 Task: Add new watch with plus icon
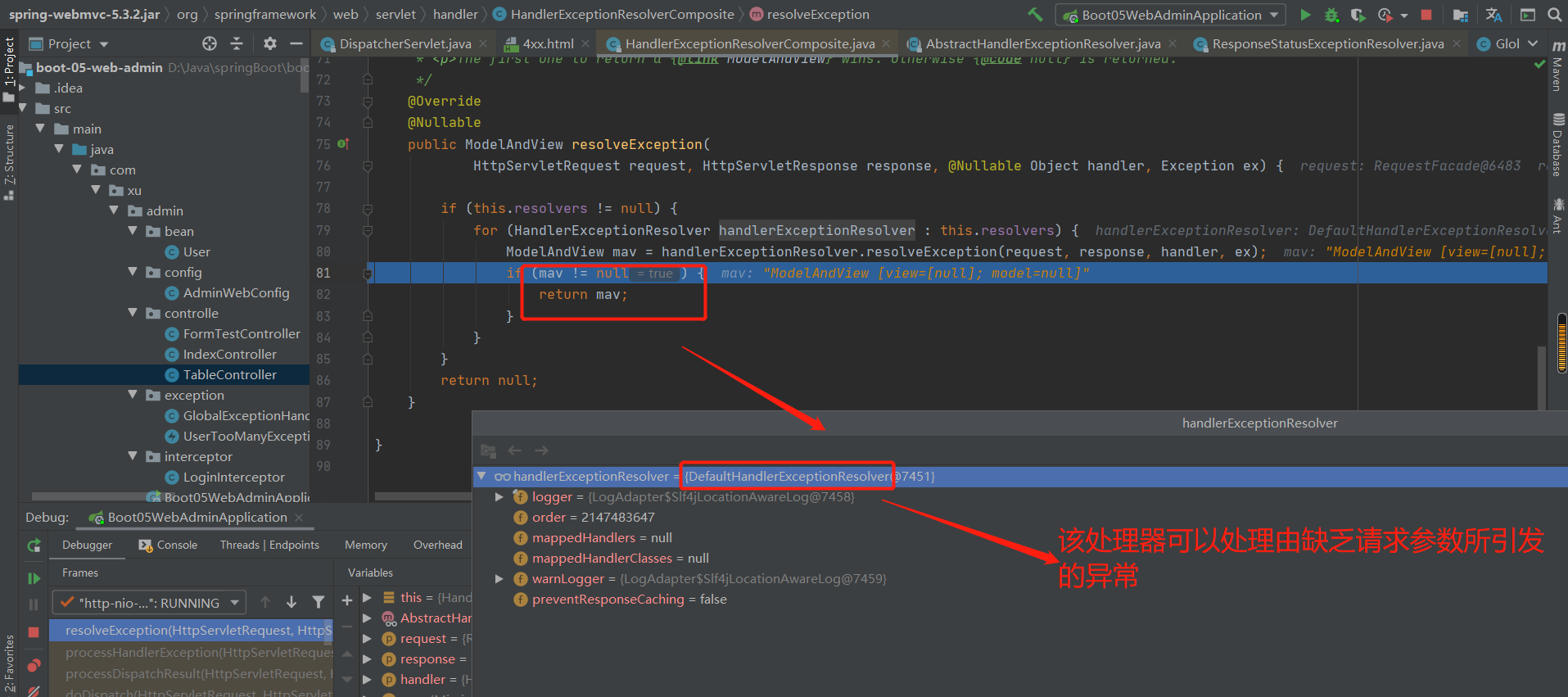pyautogui.click(x=347, y=600)
